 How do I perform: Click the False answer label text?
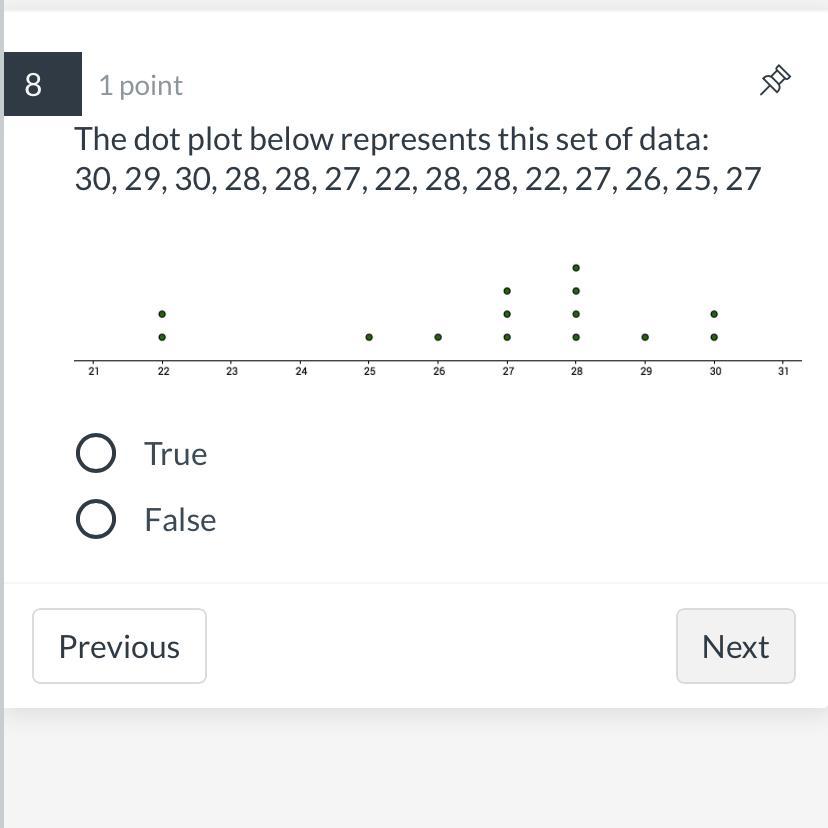(x=180, y=519)
